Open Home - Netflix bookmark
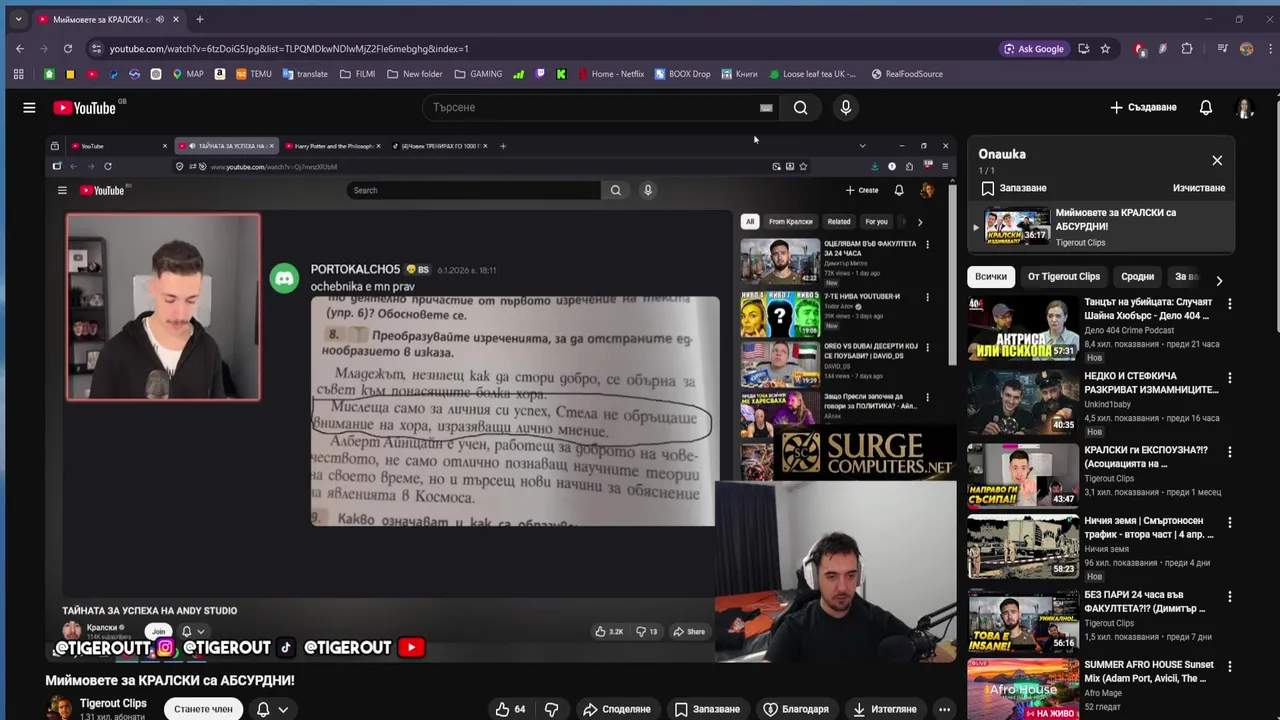 pyautogui.click(x=610, y=74)
